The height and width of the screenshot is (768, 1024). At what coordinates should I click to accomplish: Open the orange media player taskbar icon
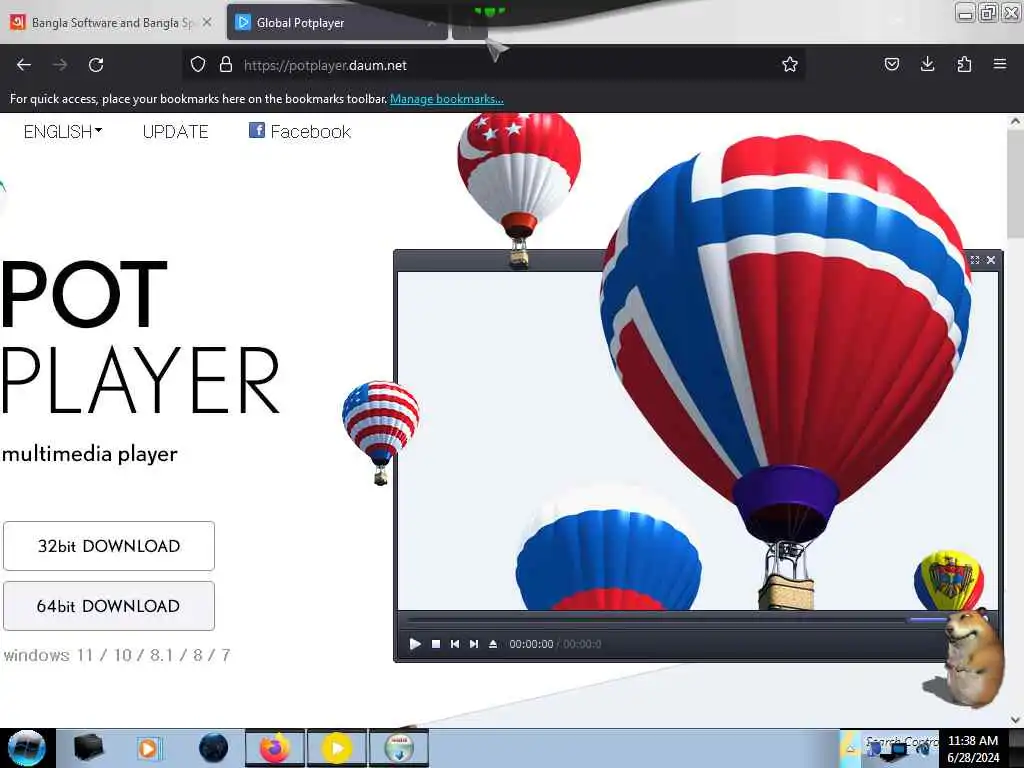150,748
